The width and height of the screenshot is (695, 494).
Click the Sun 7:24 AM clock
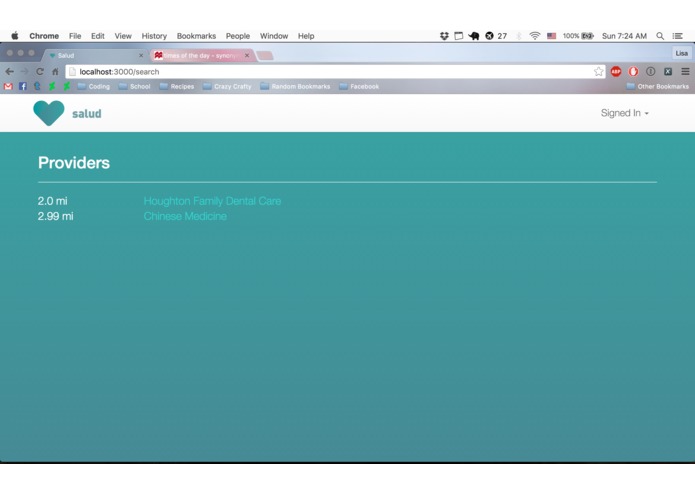pyautogui.click(x=624, y=36)
